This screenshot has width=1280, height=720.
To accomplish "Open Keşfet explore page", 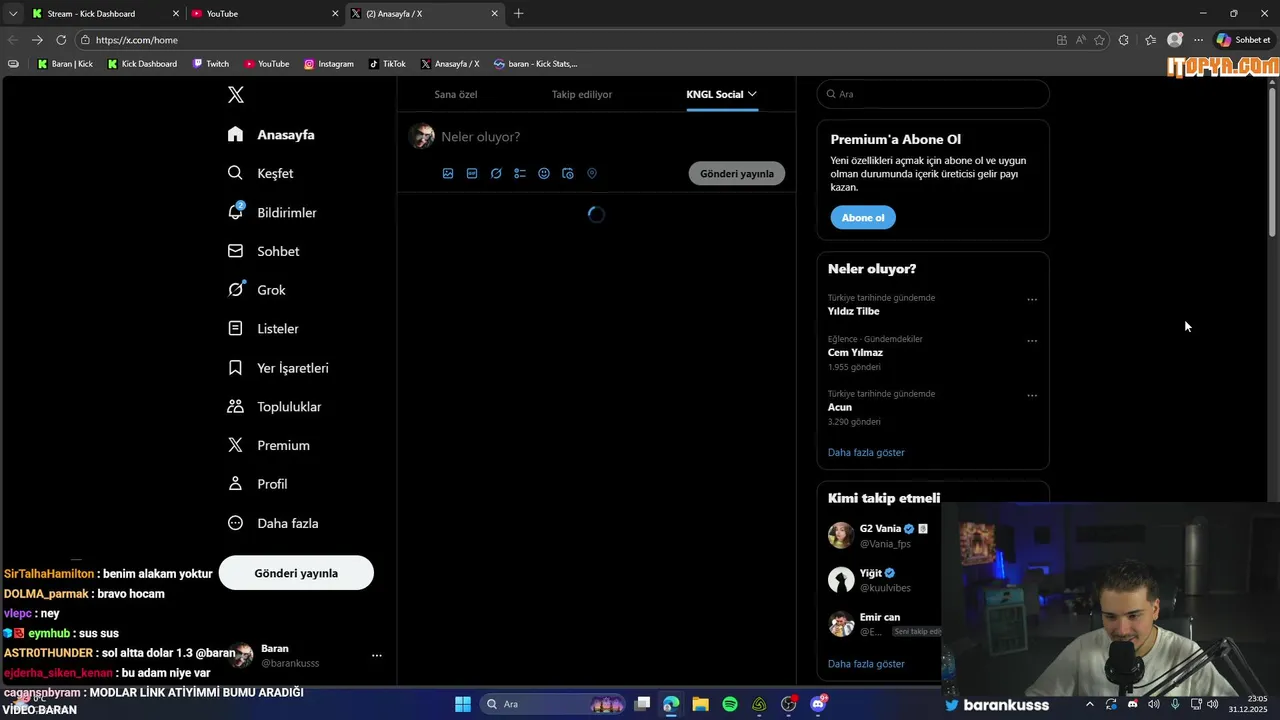I will [260, 173].
